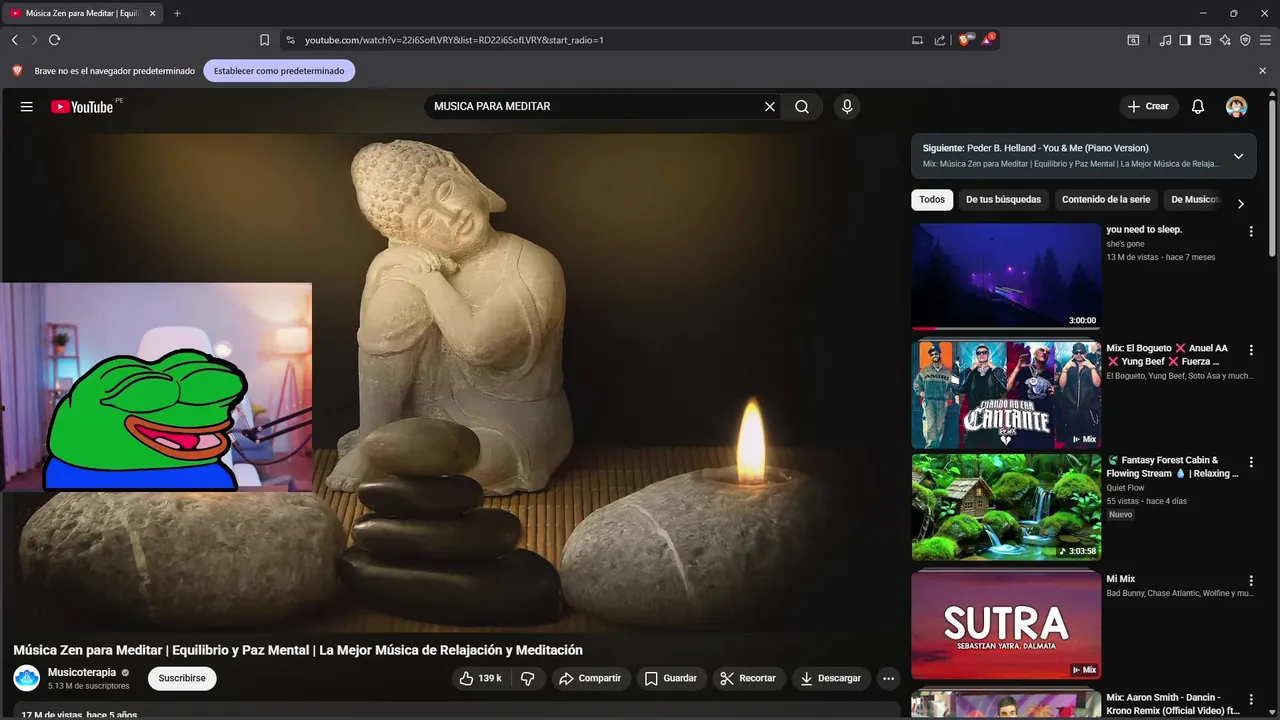Image resolution: width=1280 pixels, height=720 pixels.
Task: Open the SUTRA Mi Mix thumbnail
Action: point(1006,625)
